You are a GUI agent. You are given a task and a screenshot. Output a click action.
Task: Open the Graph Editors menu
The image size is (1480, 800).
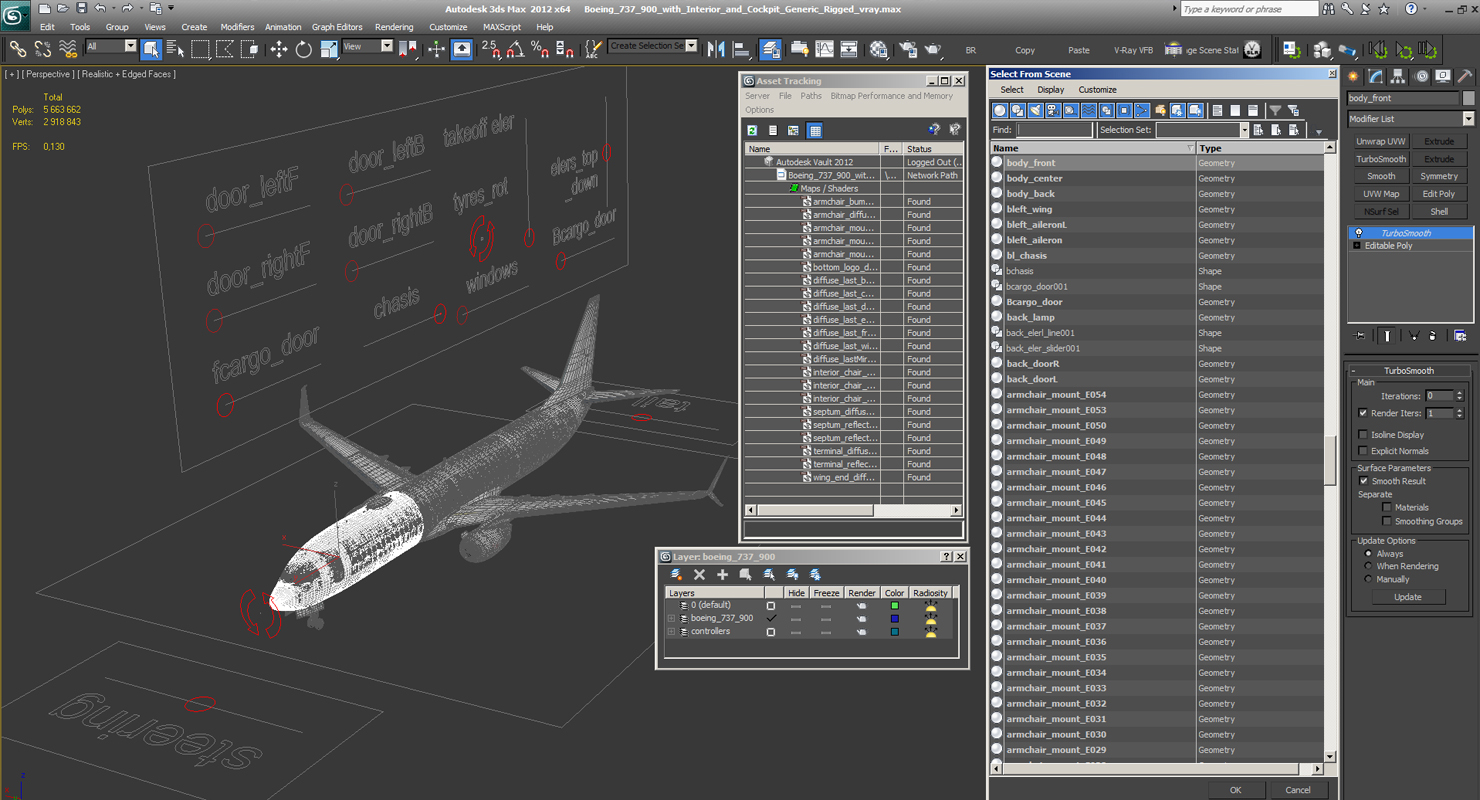click(x=337, y=27)
